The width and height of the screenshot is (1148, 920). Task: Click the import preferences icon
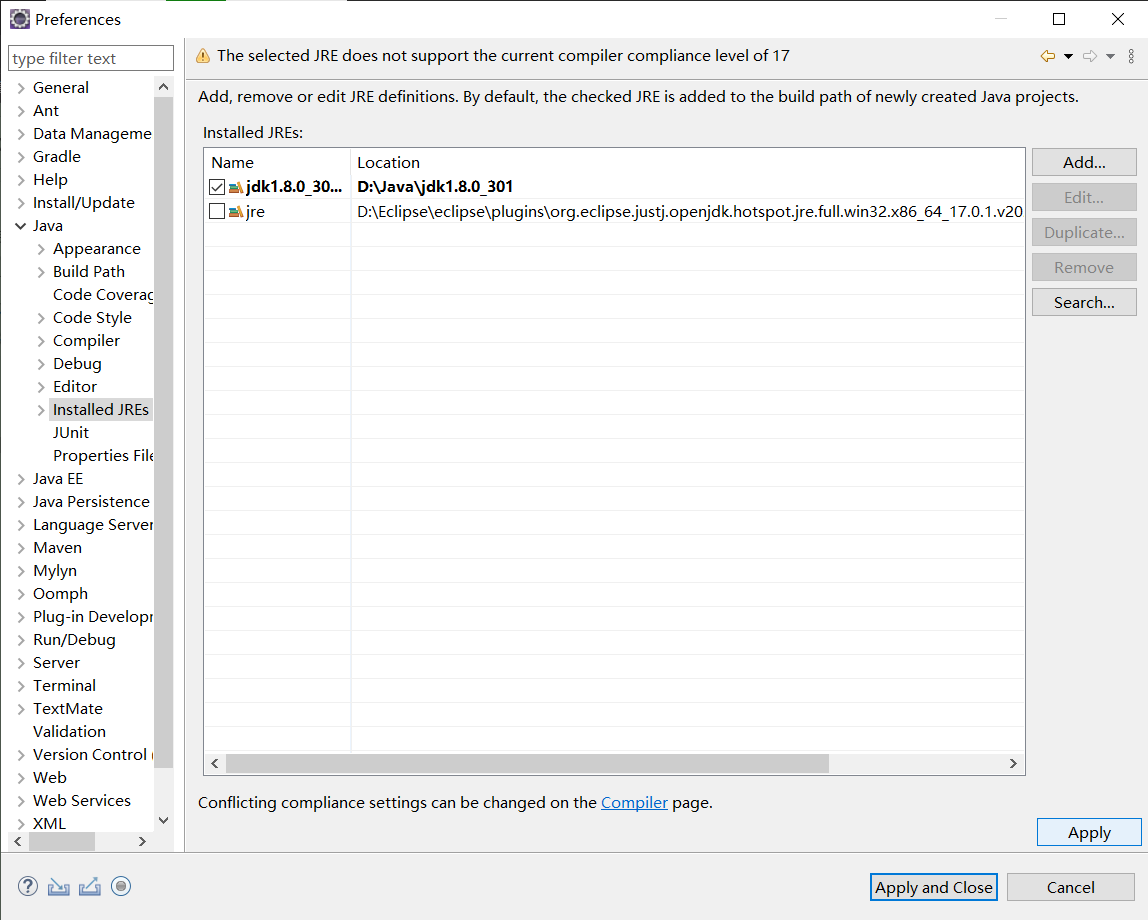click(x=58, y=886)
